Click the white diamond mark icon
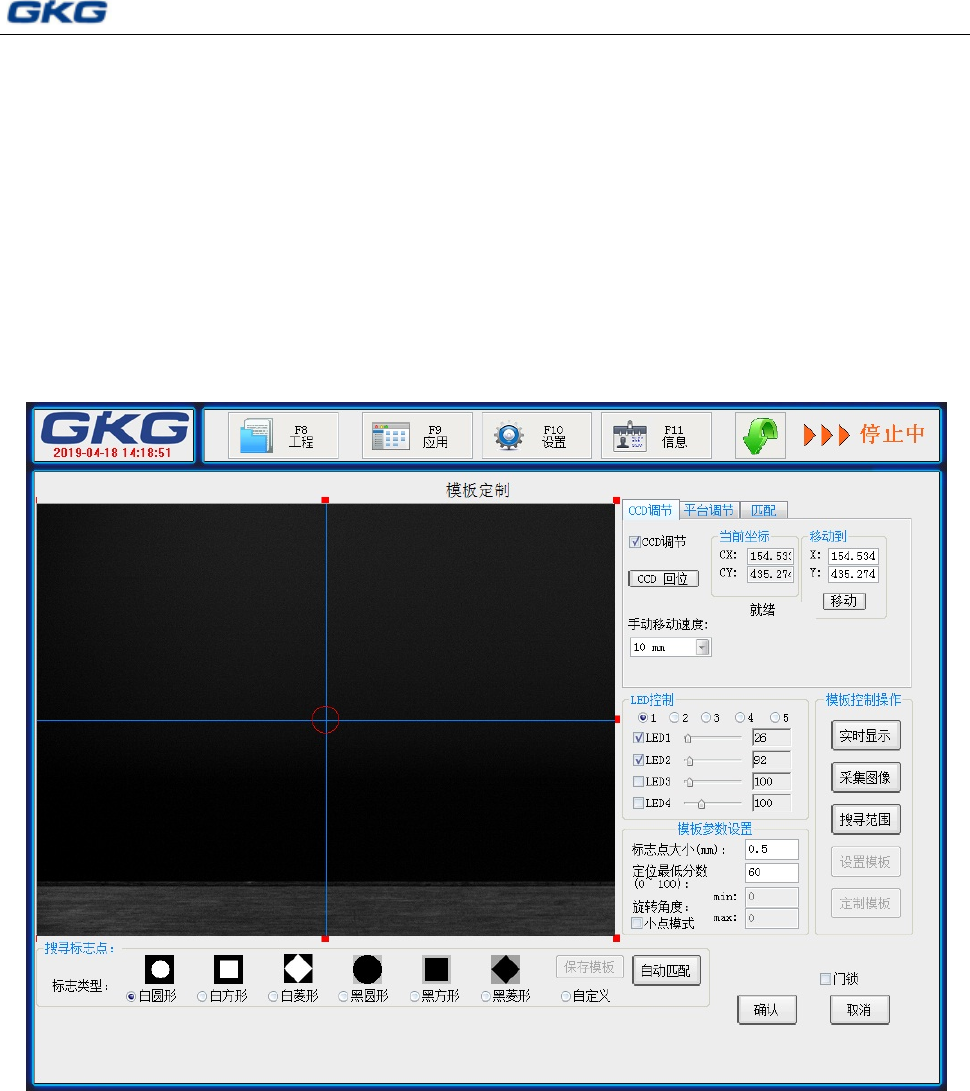The width and height of the screenshot is (970, 1091). 298,969
